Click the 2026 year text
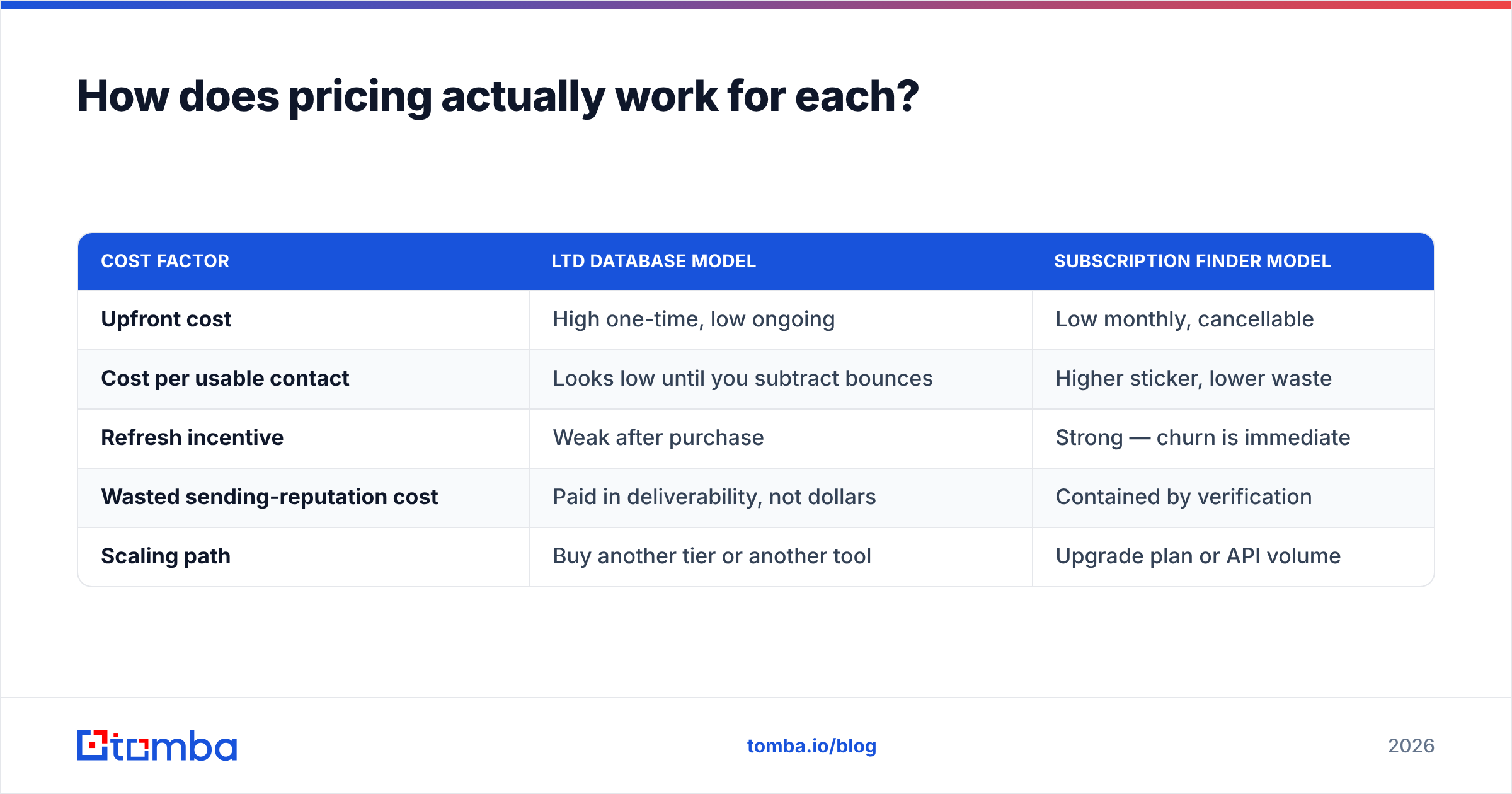 [1411, 746]
